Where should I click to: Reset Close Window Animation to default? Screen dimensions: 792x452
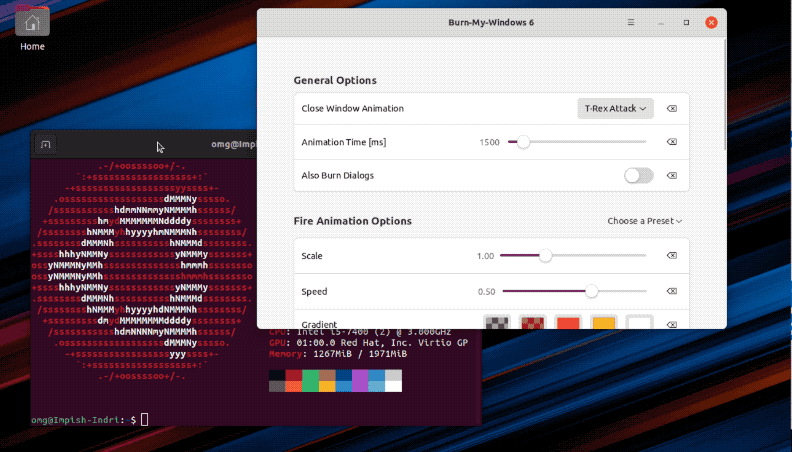tap(672, 108)
